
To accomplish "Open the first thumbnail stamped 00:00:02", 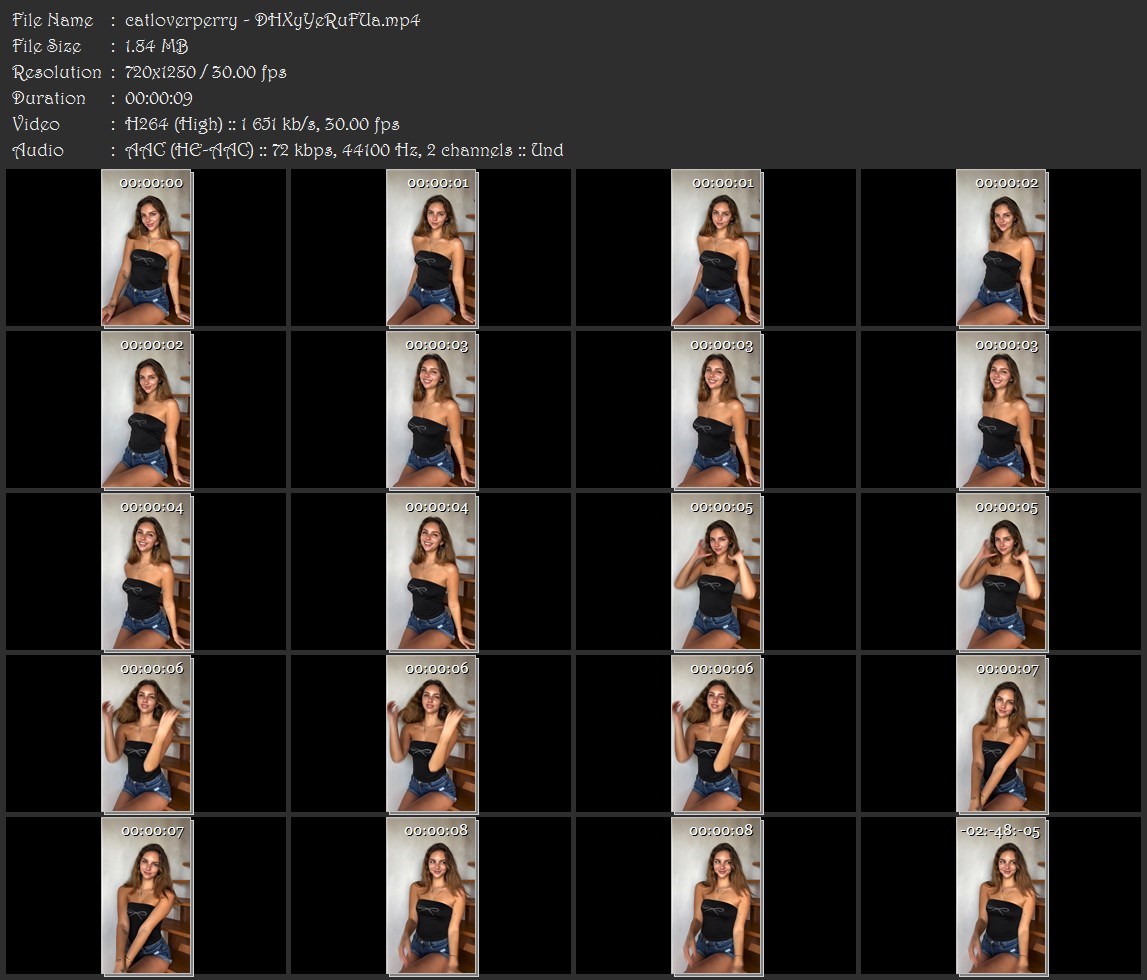I will (x=1001, y=247).
